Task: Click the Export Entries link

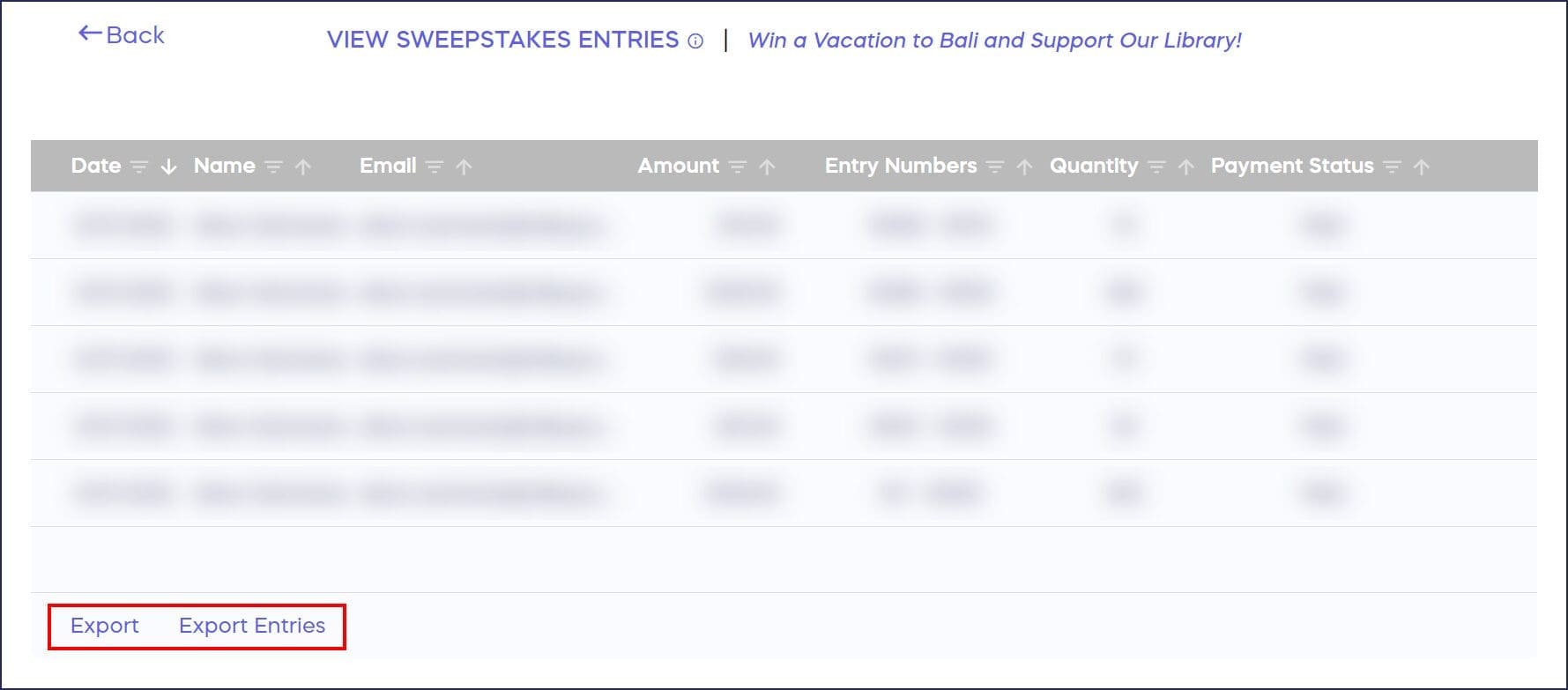Action: click(252, 626)
